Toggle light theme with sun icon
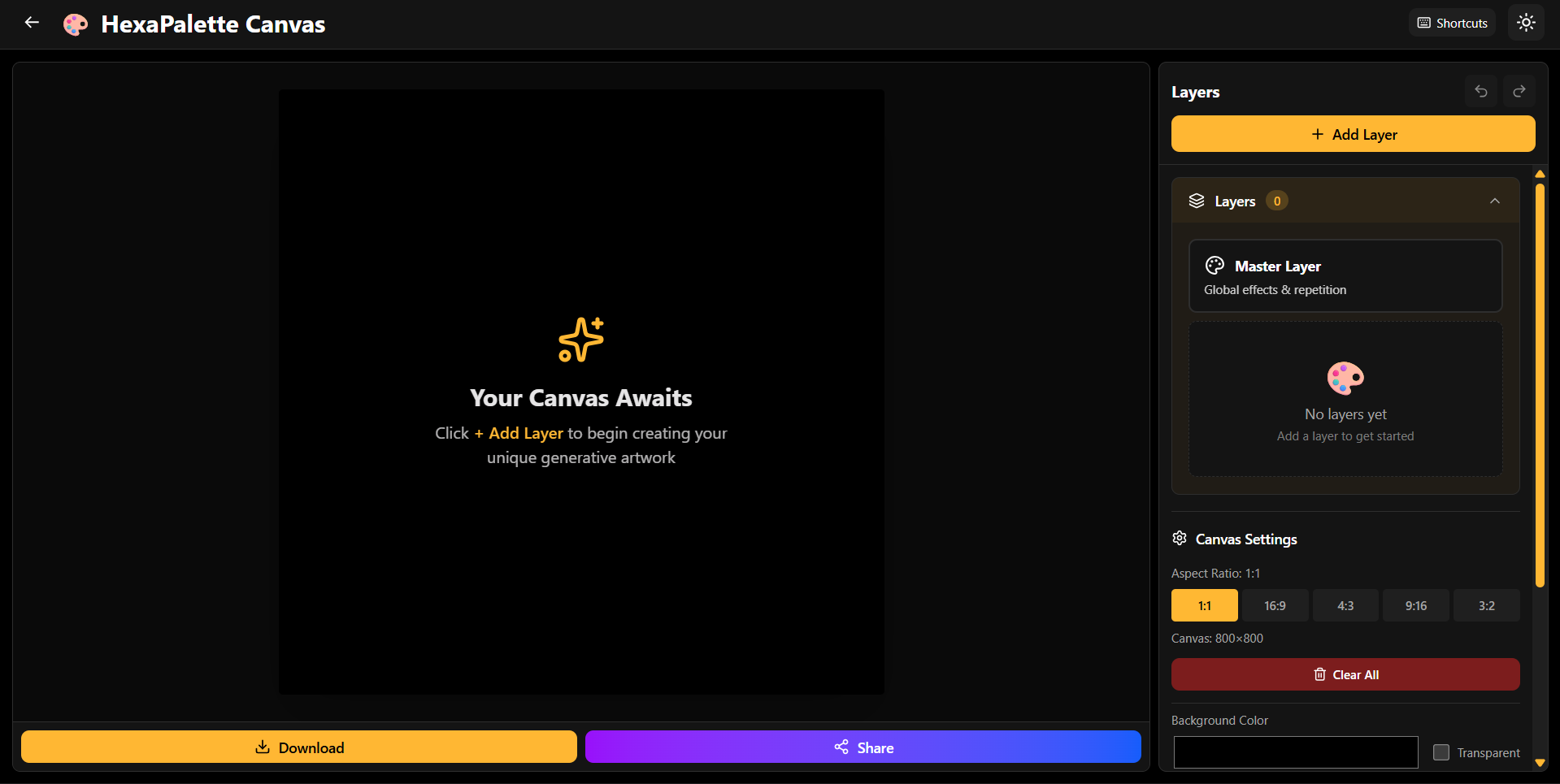This screenshot has width=1560, height=784. pos(1526,23)
